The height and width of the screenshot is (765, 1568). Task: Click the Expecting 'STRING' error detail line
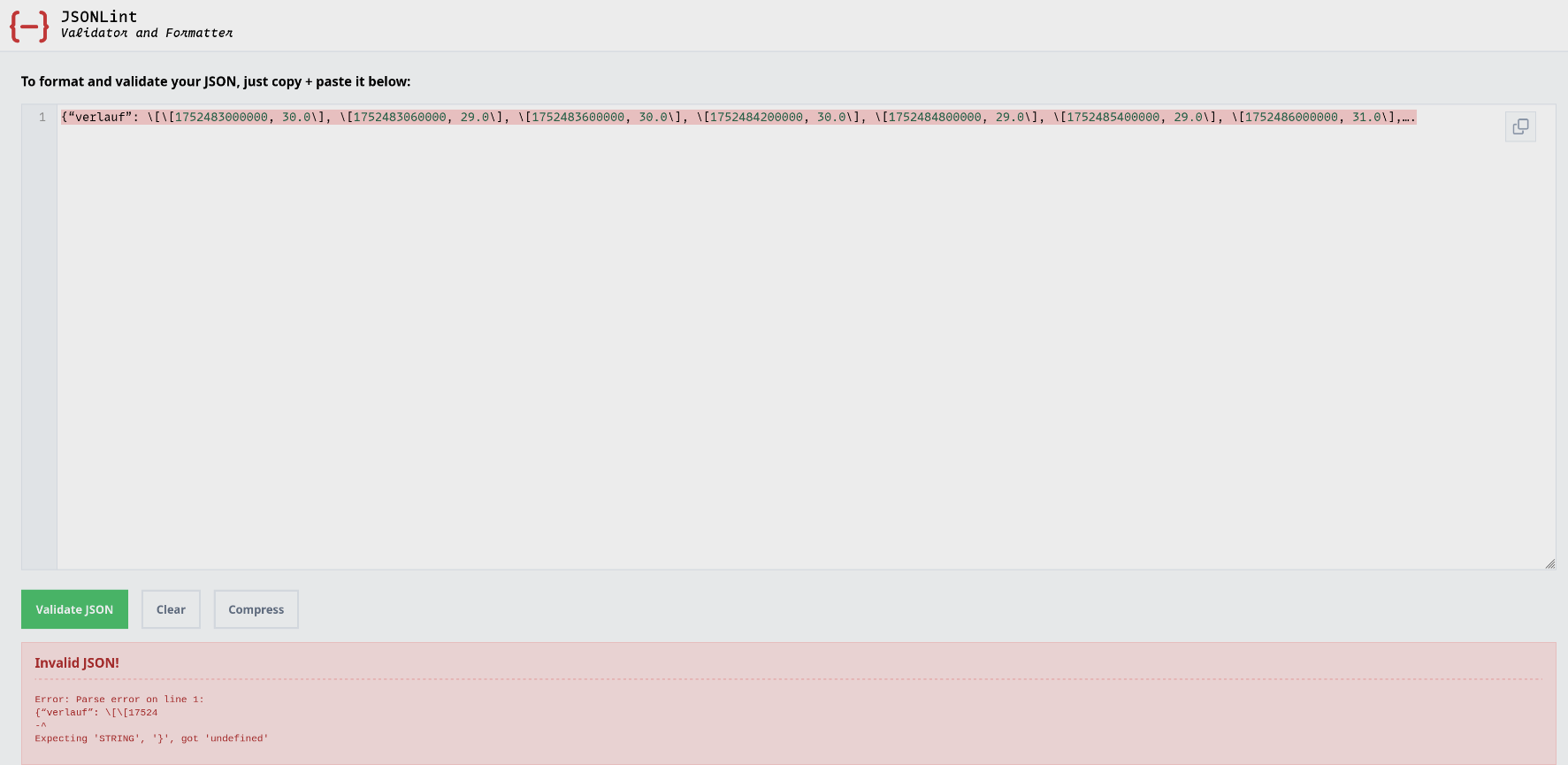click(x=151, y=738)
